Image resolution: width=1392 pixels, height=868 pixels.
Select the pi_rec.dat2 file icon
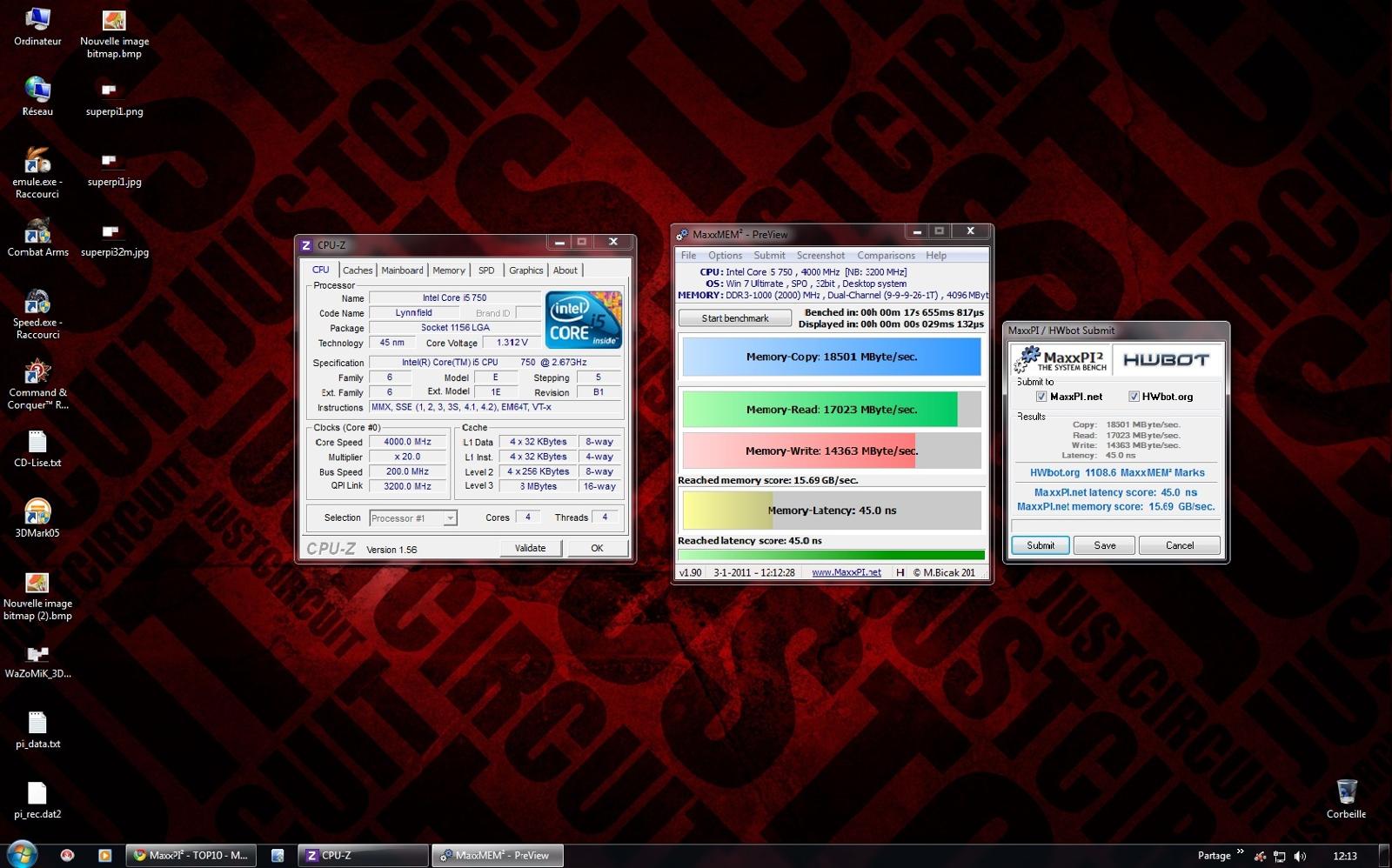[x=37, y=793]
